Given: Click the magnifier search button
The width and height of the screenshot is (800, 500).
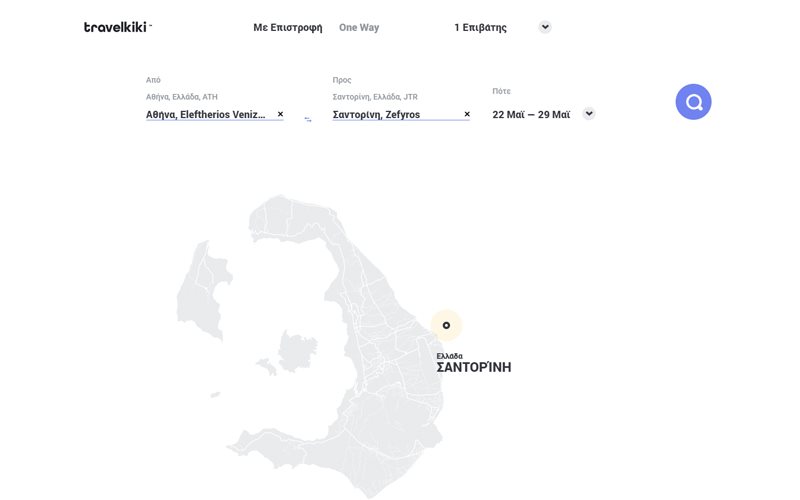Looking at the screenshot, I should tap(693, 102).
